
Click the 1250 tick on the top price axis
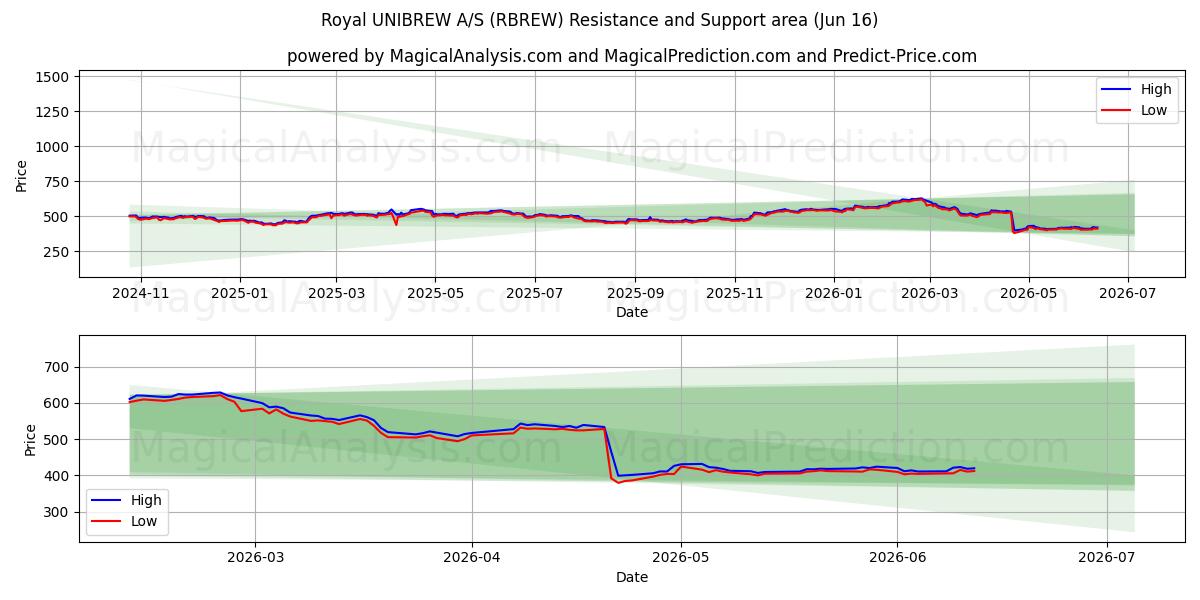(53, 112)
